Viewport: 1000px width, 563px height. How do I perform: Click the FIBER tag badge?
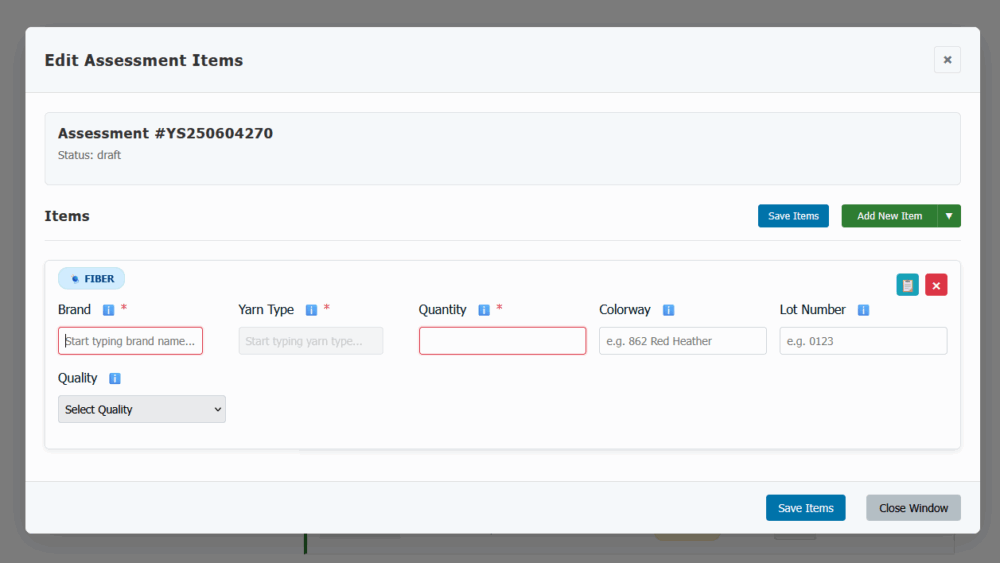92,279
